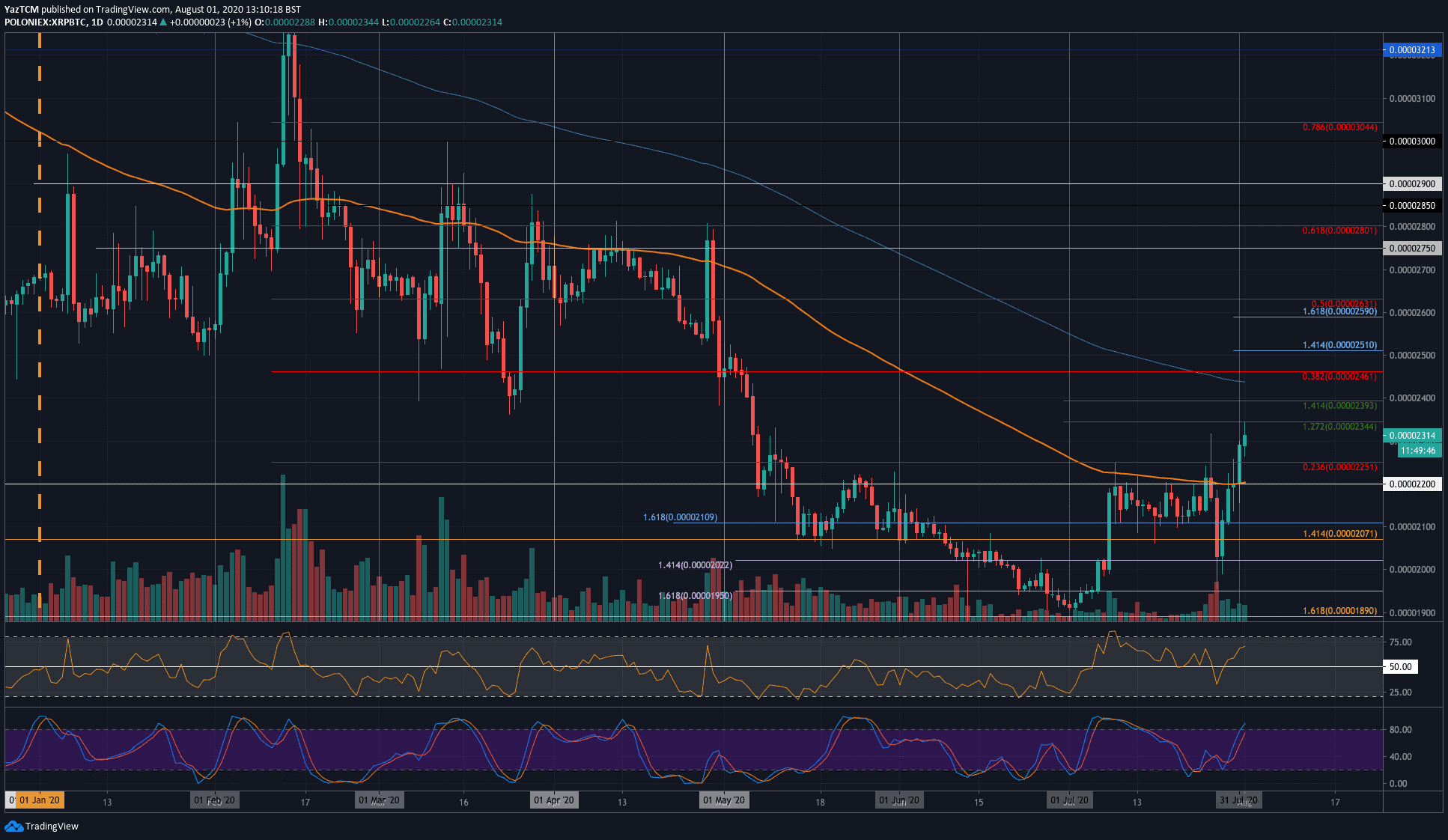The height and width of the screenshot is (840, 1448).
Task: Click the stochastic 40.00 scale label
Action: point(1400,757)
